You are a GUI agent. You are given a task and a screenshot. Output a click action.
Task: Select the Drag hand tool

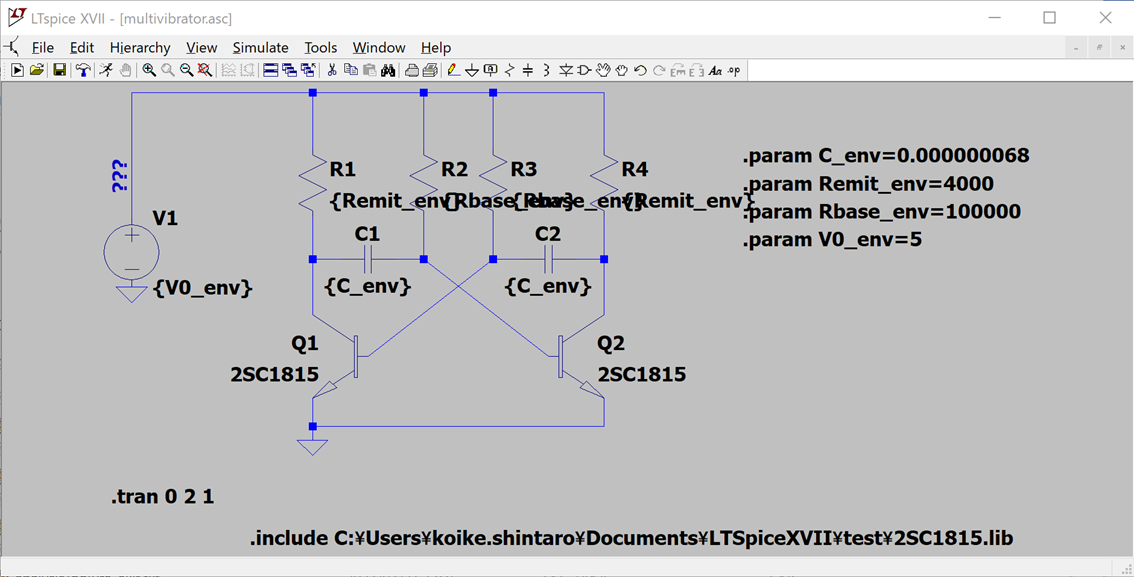point(622,70)
